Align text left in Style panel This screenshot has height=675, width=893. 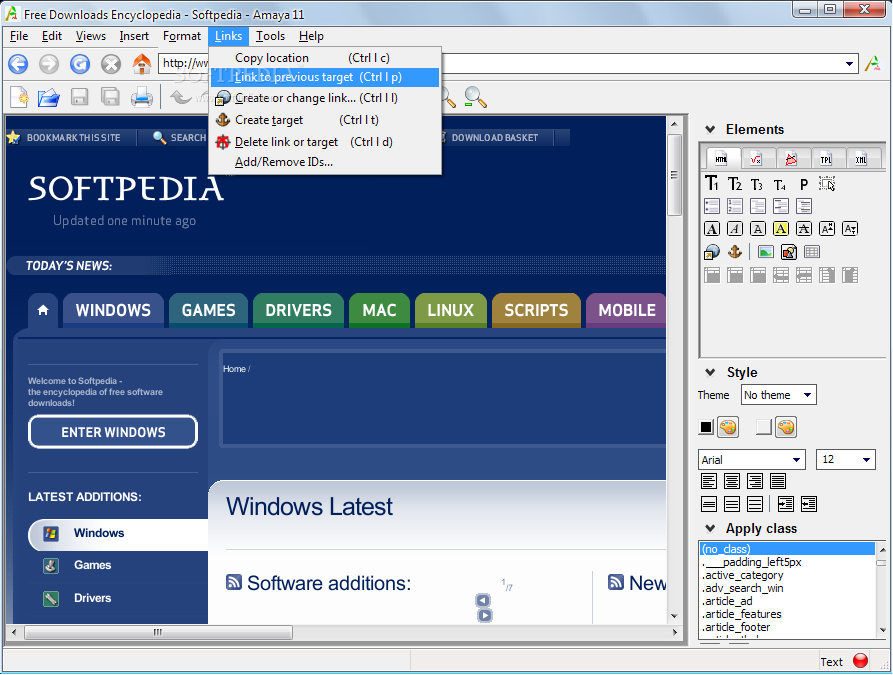[x=709, y=481]
